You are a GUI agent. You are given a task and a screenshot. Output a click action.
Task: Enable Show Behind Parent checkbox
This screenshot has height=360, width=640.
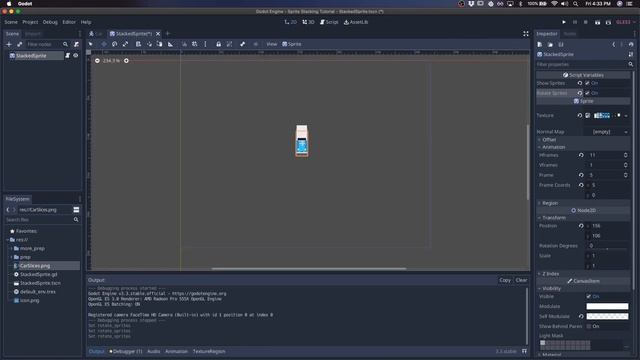coord(589,327)
